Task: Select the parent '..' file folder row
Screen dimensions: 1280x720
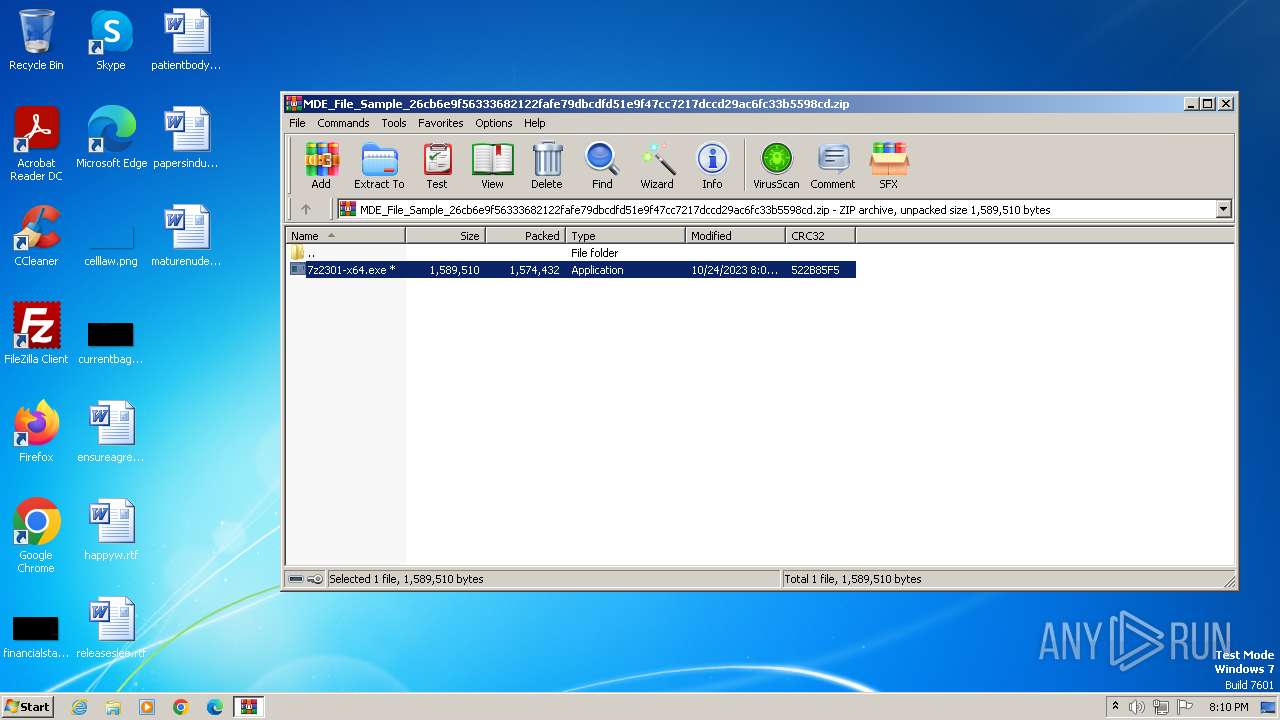Action: click(x=572, y=253)
